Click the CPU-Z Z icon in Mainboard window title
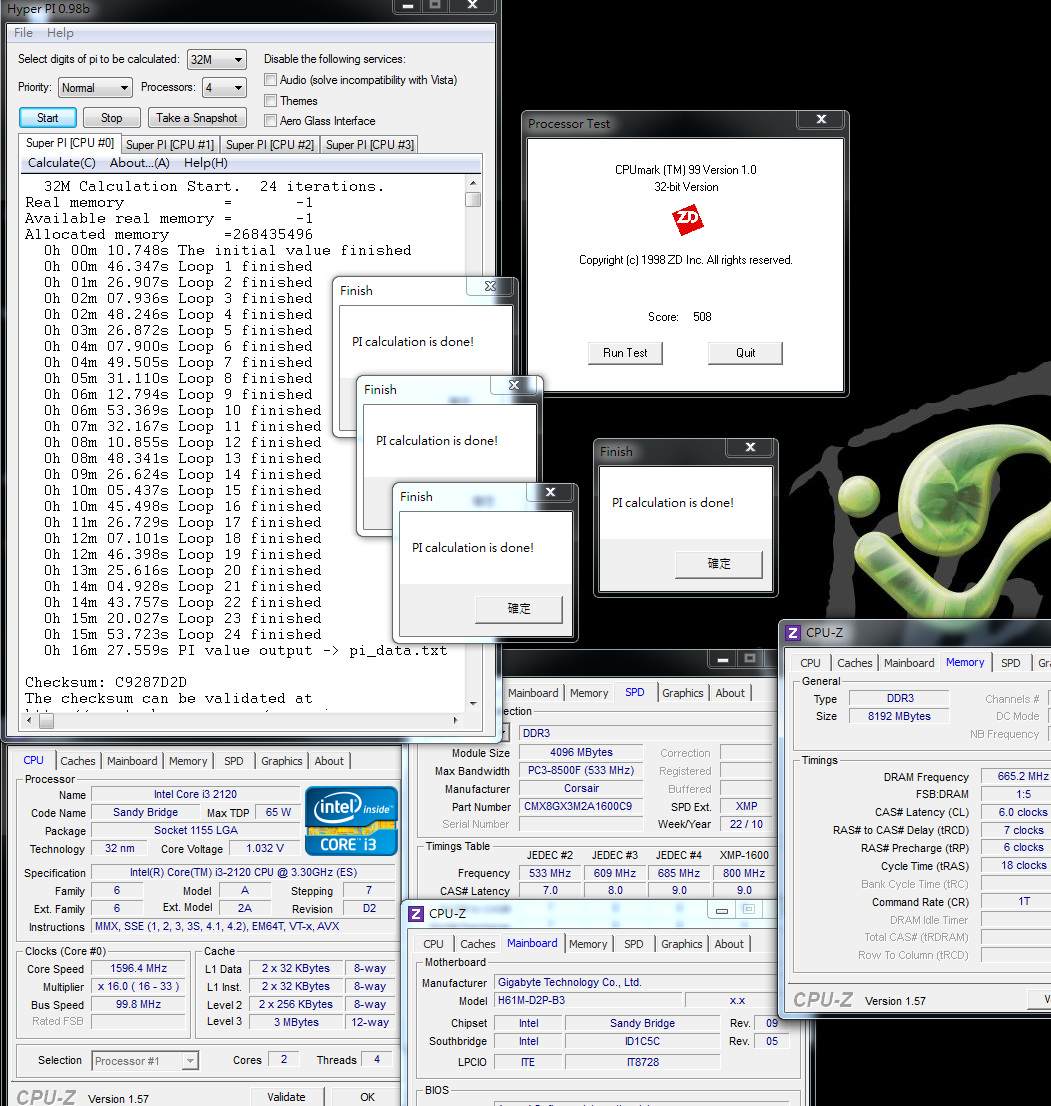1051x1106 pixels. (416, 913)
